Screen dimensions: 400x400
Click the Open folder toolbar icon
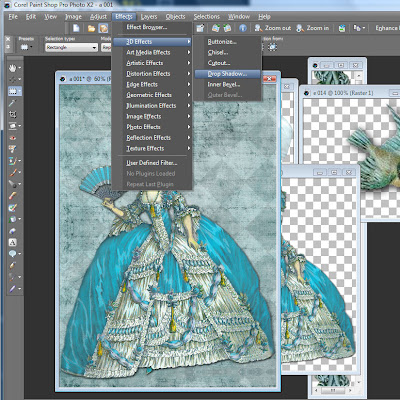point(91,28)
